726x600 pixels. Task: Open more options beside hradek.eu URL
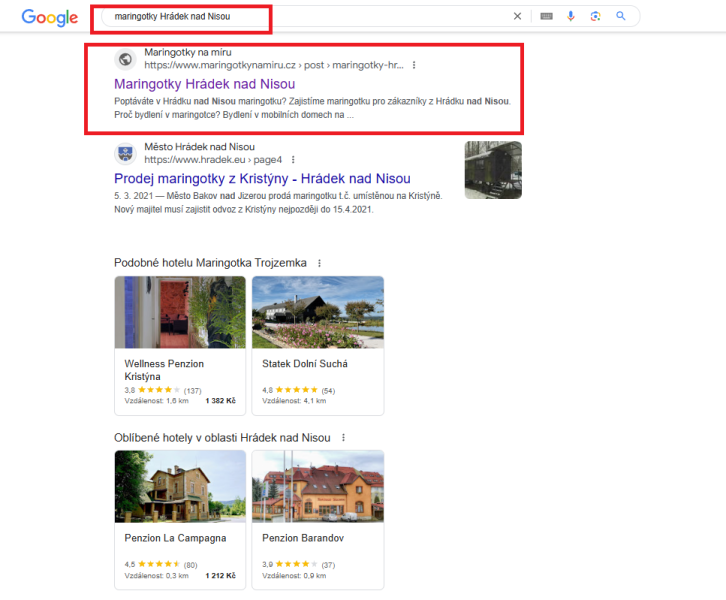[x=293, y=160]
